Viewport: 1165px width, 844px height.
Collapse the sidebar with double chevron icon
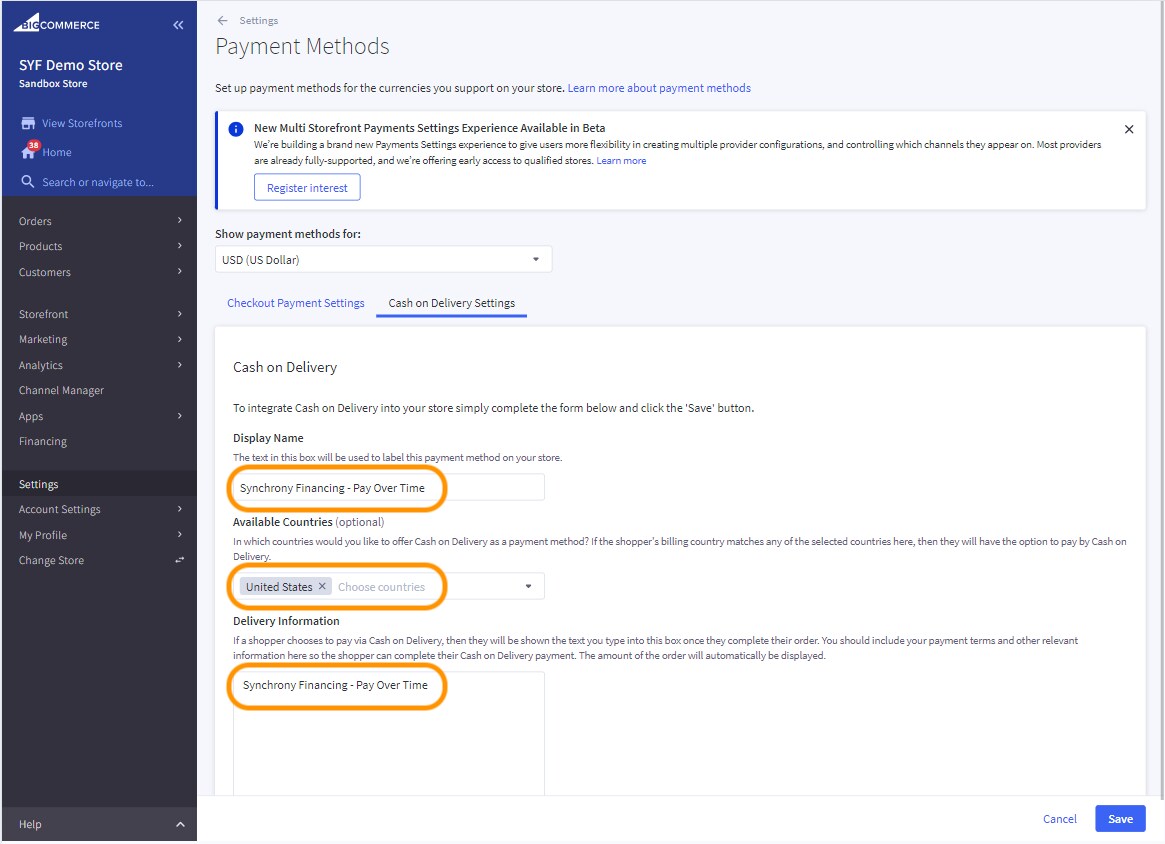[x=178, y=25]
